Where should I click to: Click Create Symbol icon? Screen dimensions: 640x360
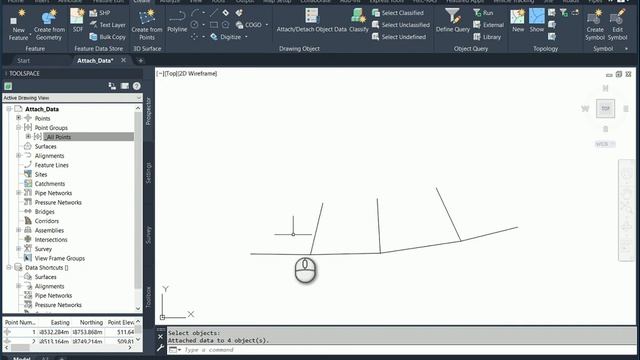click(x=595, y=25)
